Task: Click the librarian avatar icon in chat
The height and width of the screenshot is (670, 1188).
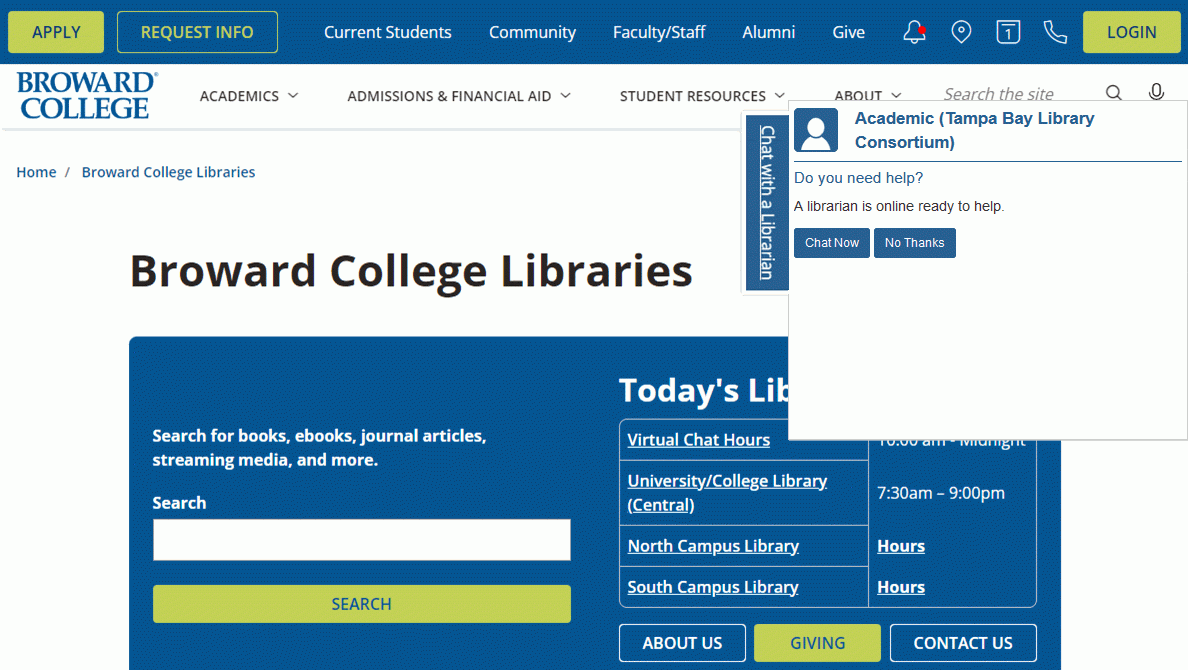Action: [816, 130]
